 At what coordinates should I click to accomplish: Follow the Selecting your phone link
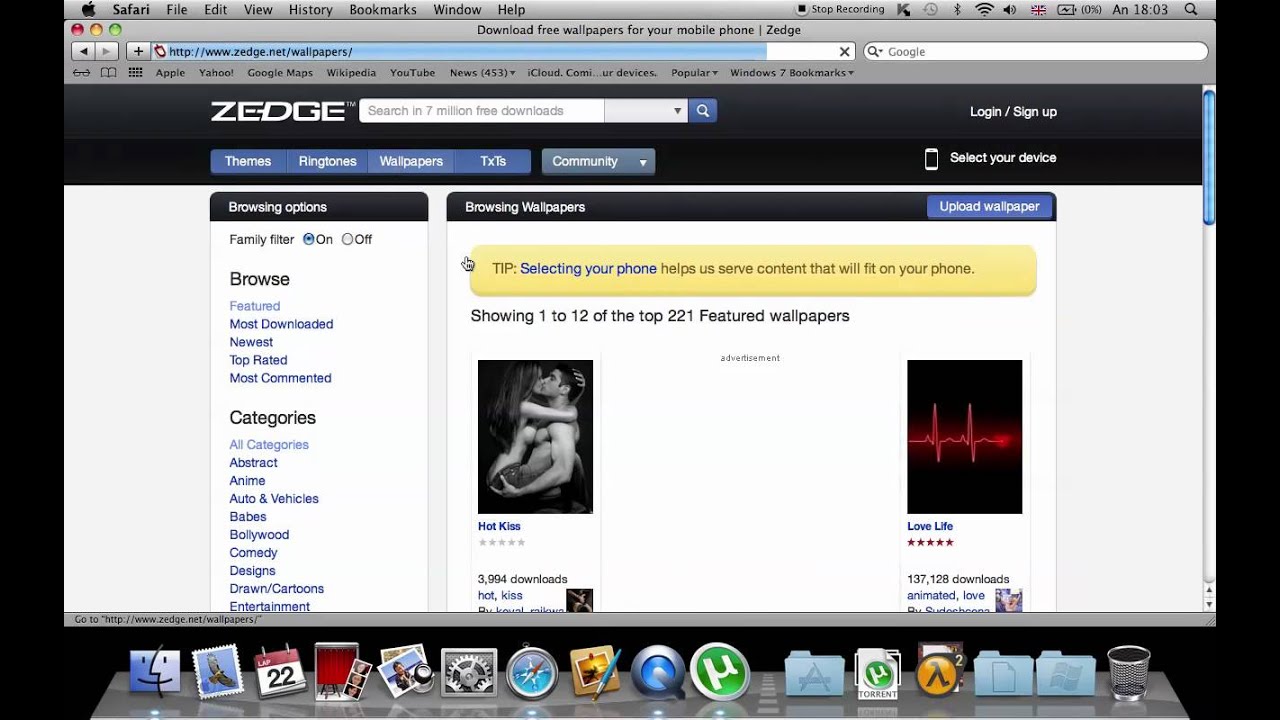588,268
